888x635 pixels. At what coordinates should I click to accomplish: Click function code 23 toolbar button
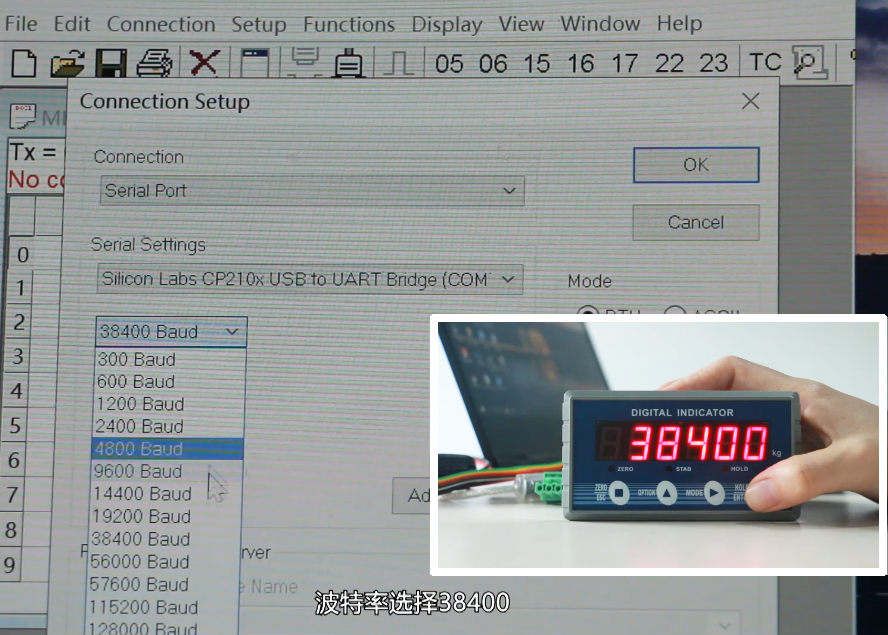tap(713, 64)
